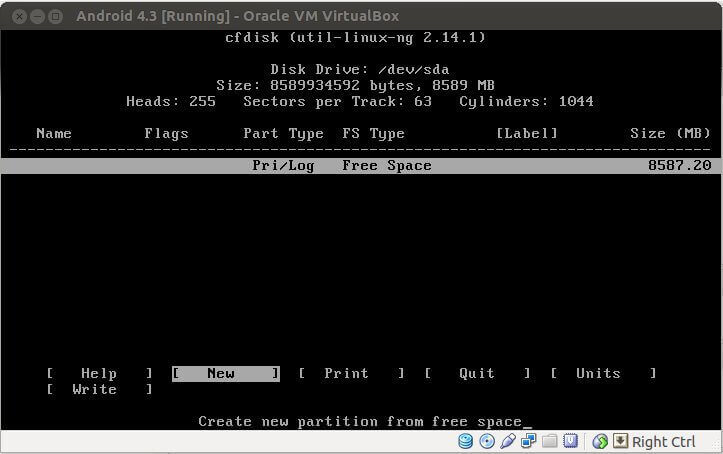Click the hard disk activity status icon
The image size is (723, 454).
(466, 441)
